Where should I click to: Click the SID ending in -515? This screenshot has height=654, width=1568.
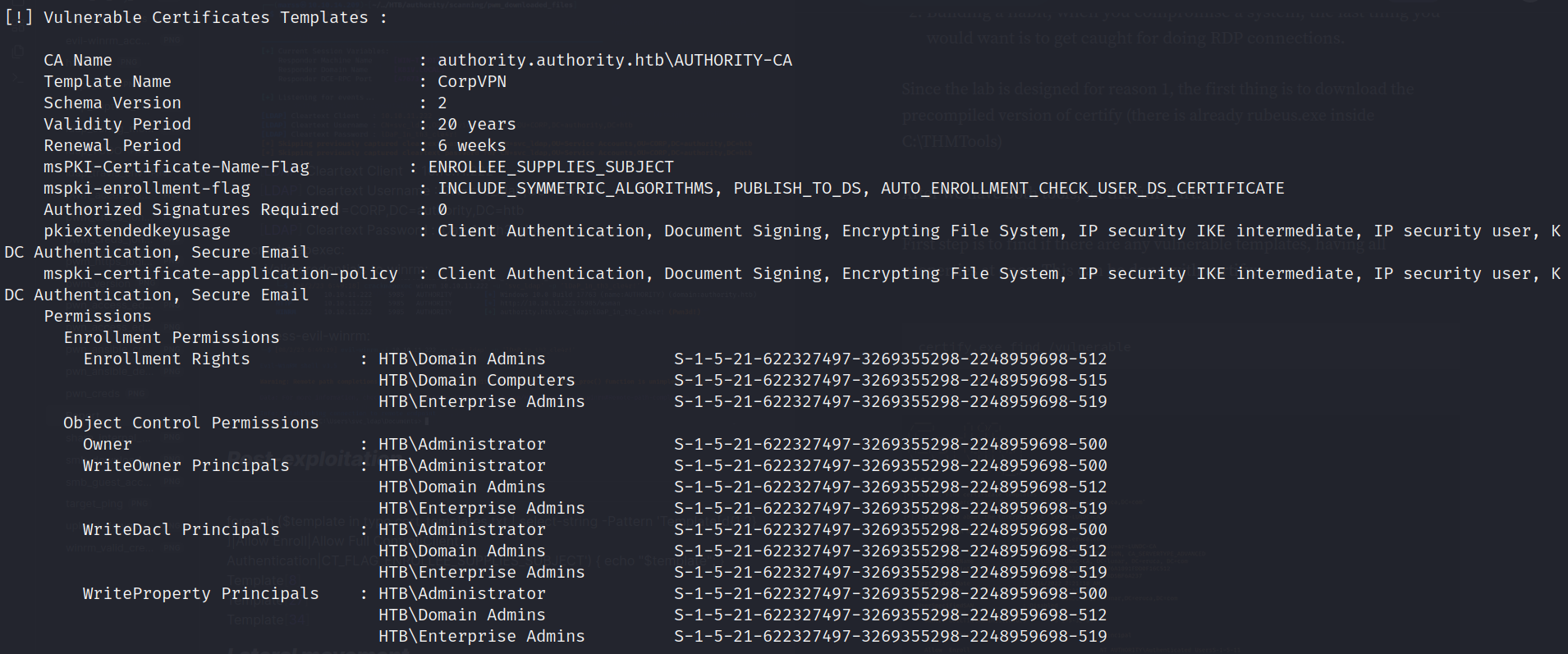pyautogui.click(x=890, y=380)
